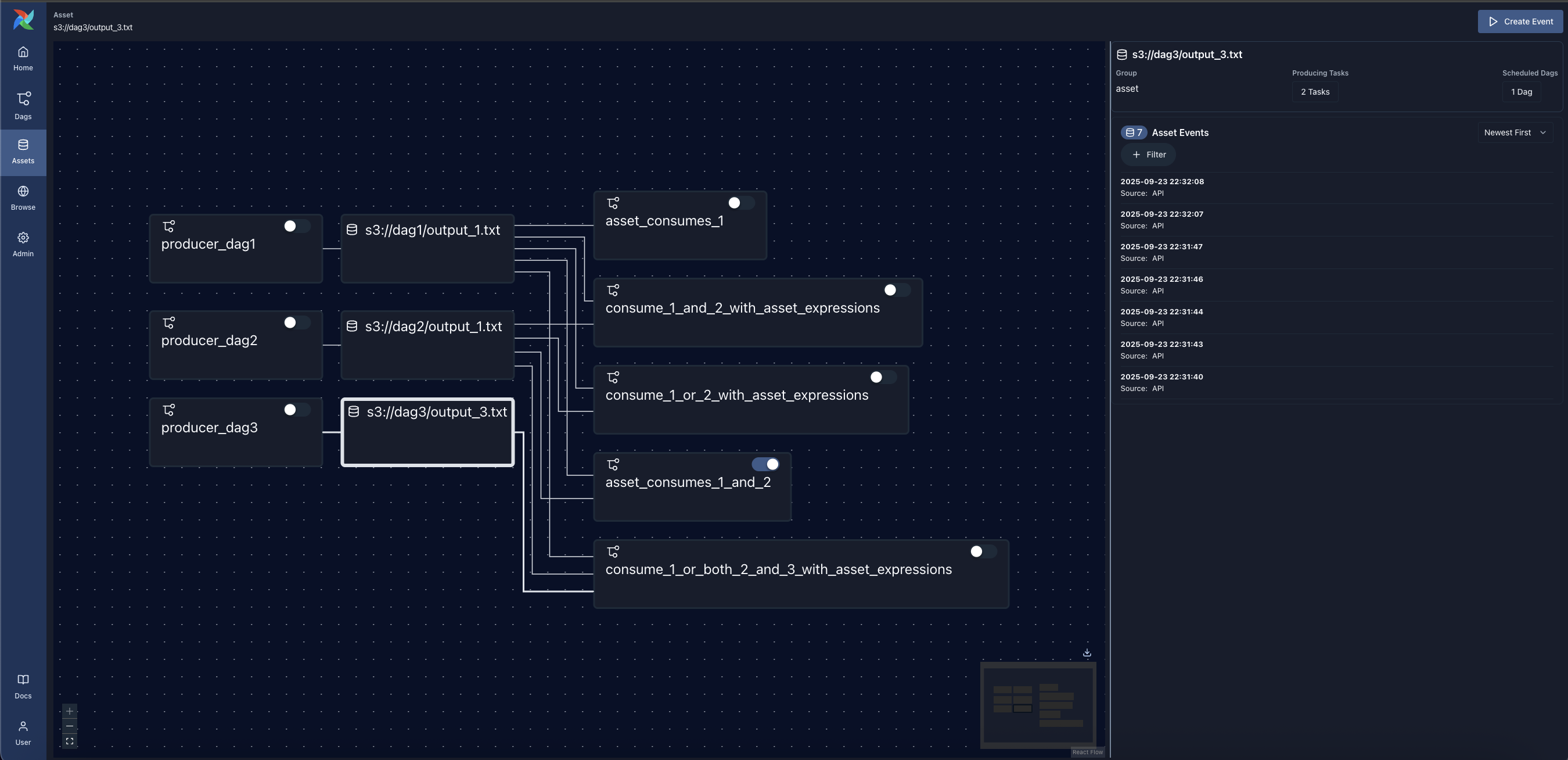
Task: Open the Admin section icon
Action: 23,243
